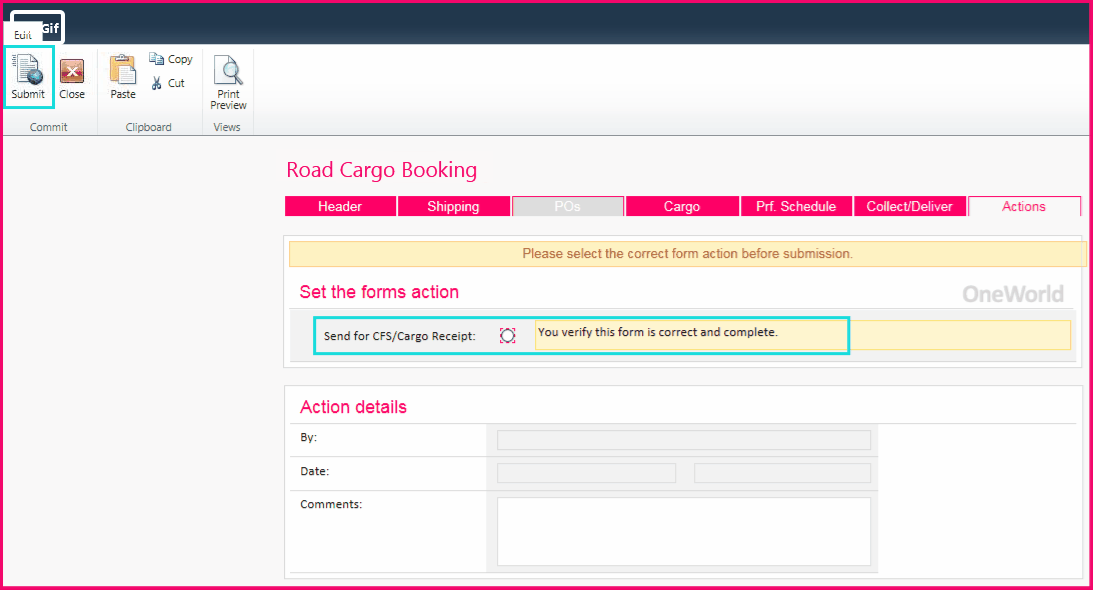1093x590 pixels.
Task: Select the POs tab
Action: click(567, 206)
